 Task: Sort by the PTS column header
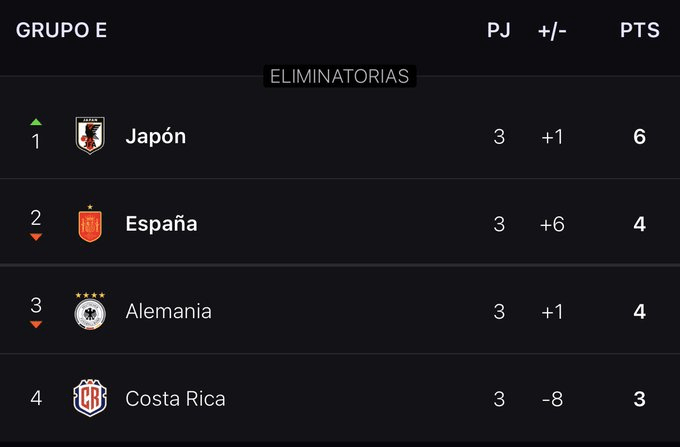639,30
